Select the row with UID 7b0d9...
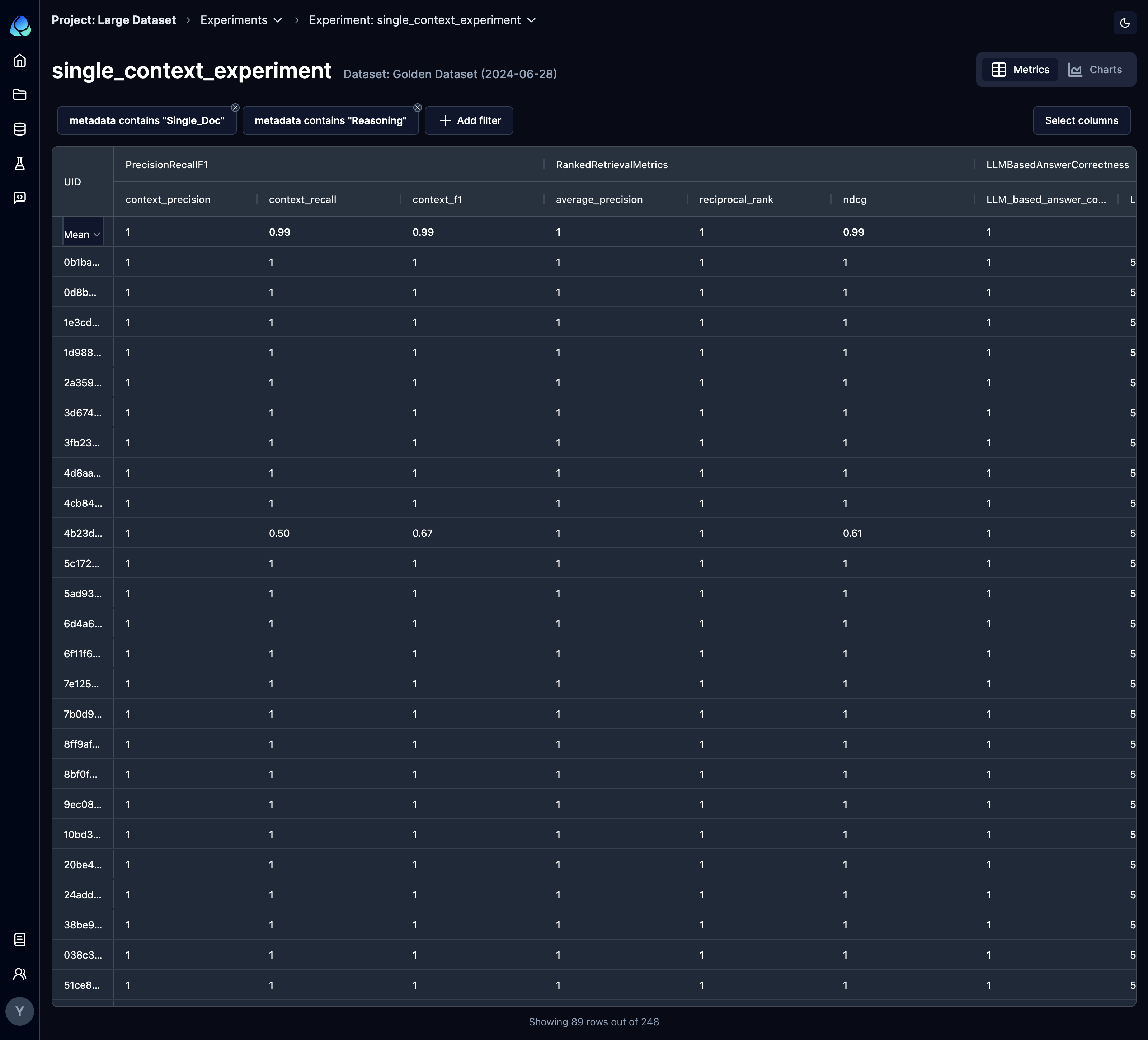 coord(594,714)
